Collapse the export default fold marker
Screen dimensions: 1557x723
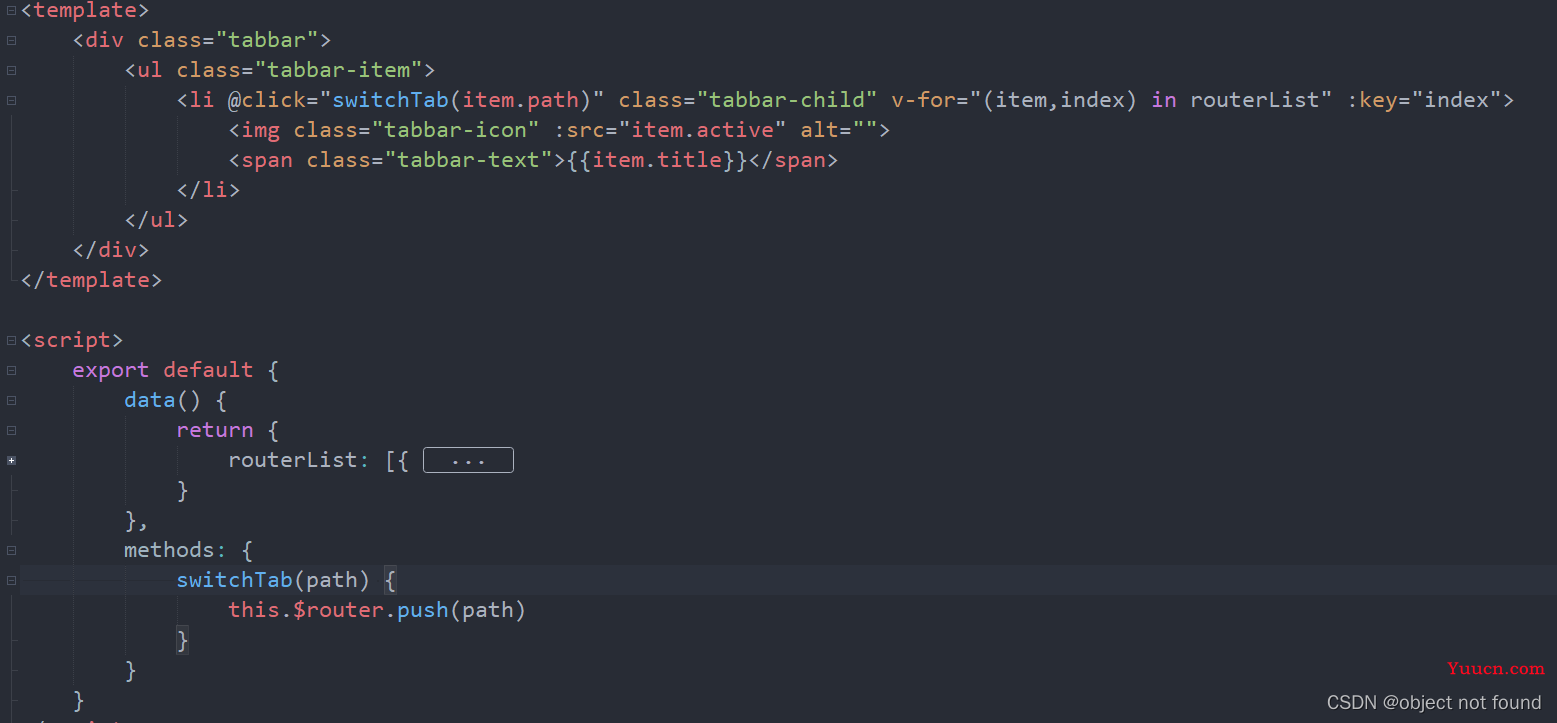(x=11, y=370)
